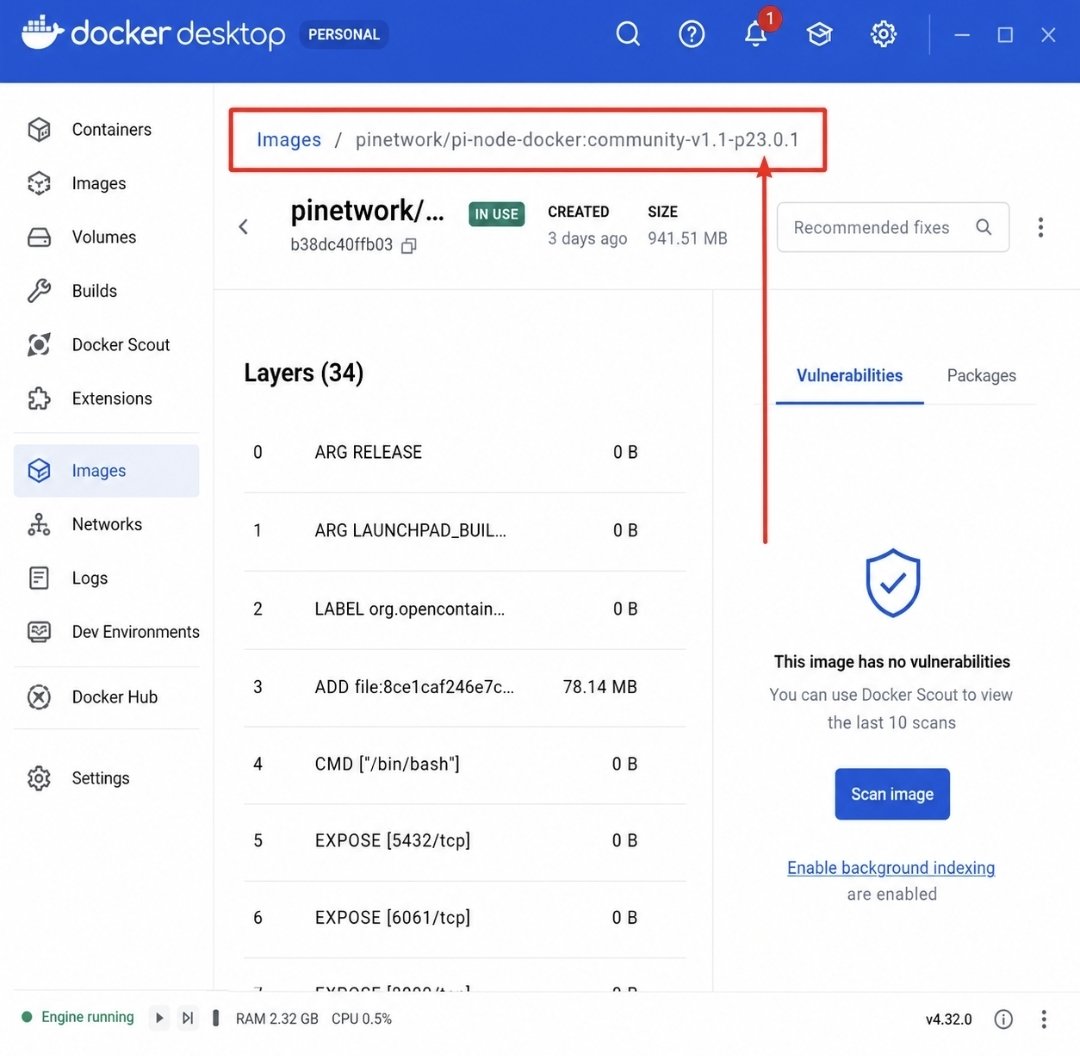Select layer 4 CMD ["/bin/bash"]

pyautogui.click(x=465, y=765)
